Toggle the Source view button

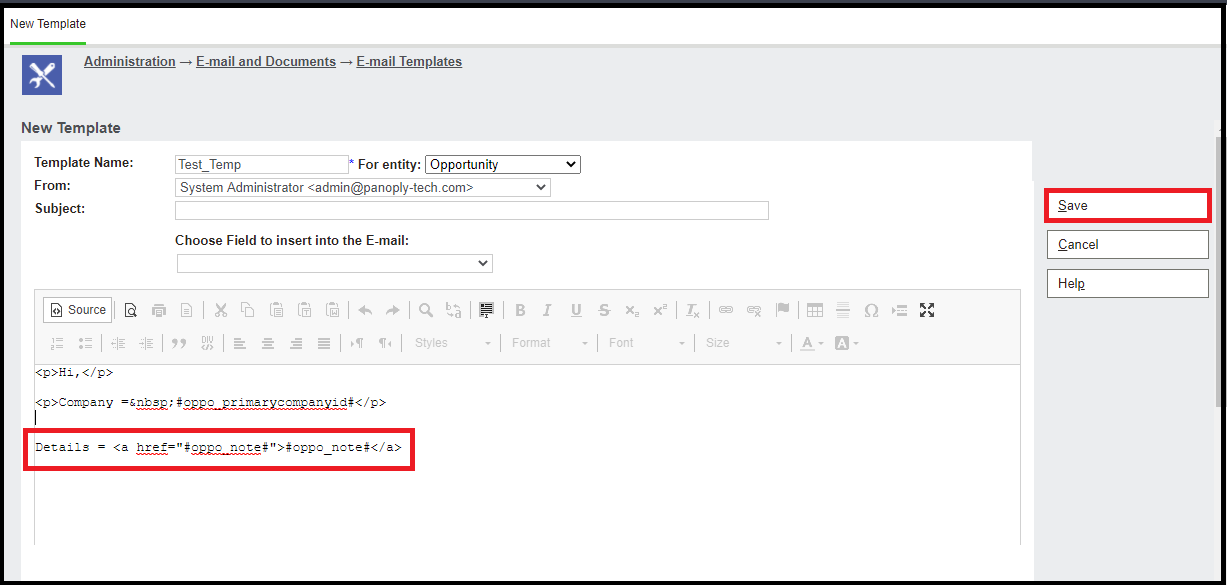tap(78, 310)
